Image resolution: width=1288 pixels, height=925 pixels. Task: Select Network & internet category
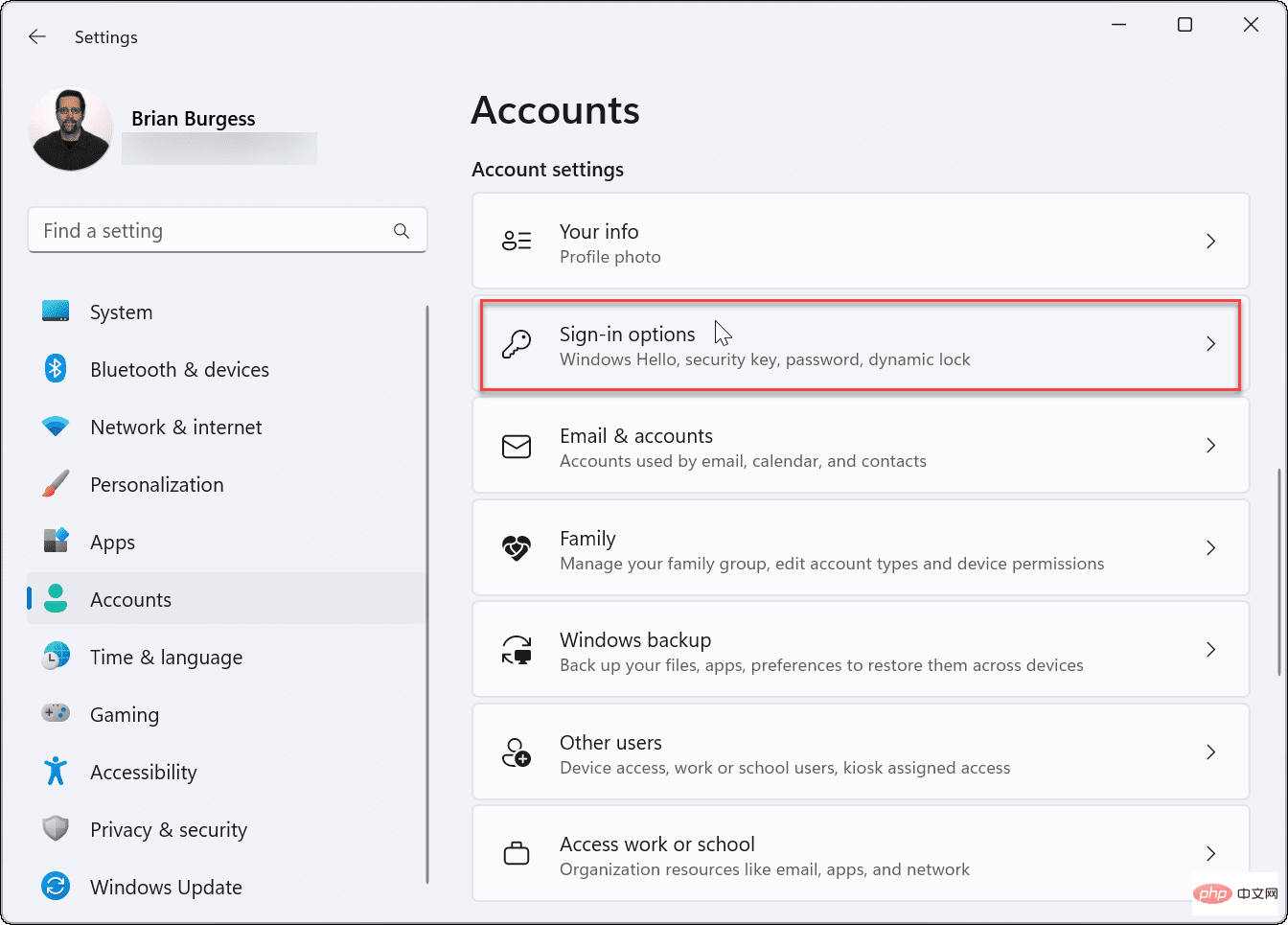[x=227, y=427]
